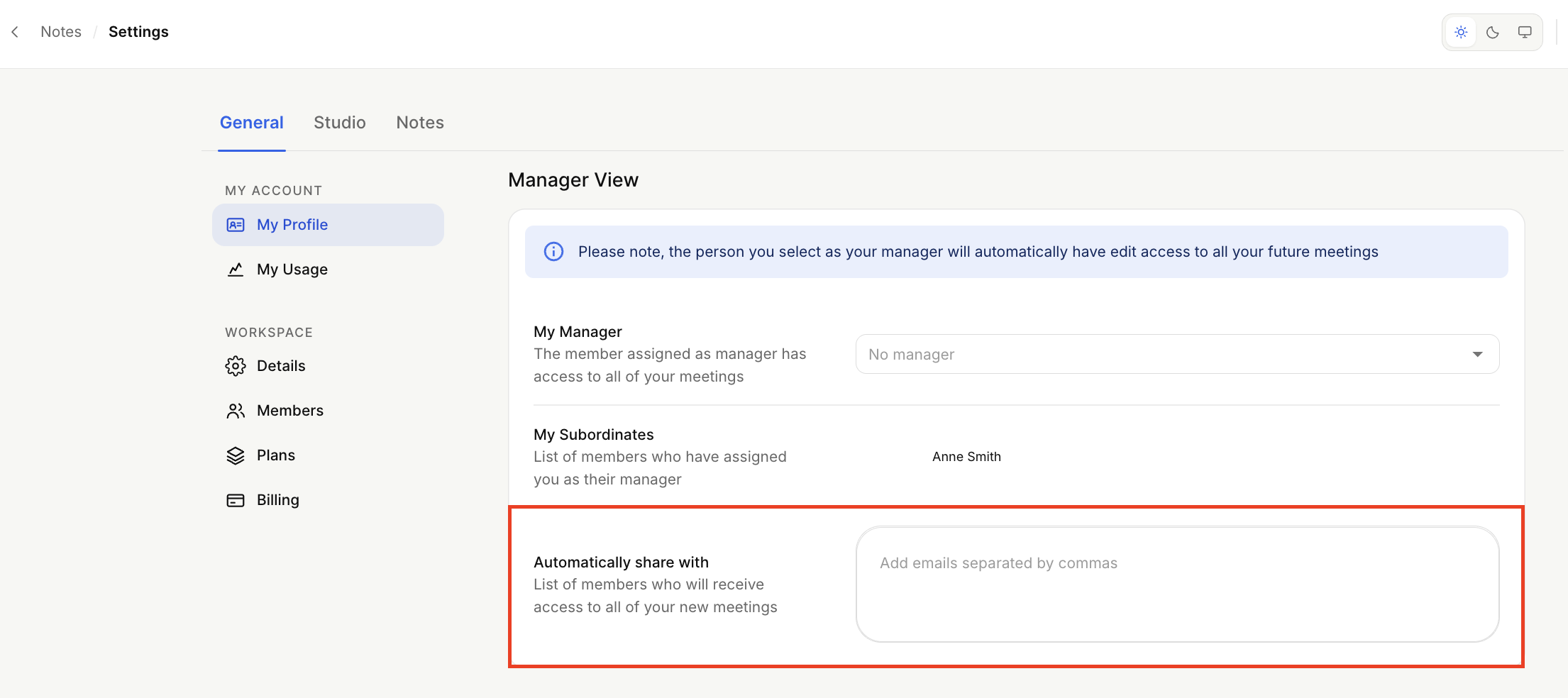
Task: Click the My Profile card icon
Action: [236, 225]
